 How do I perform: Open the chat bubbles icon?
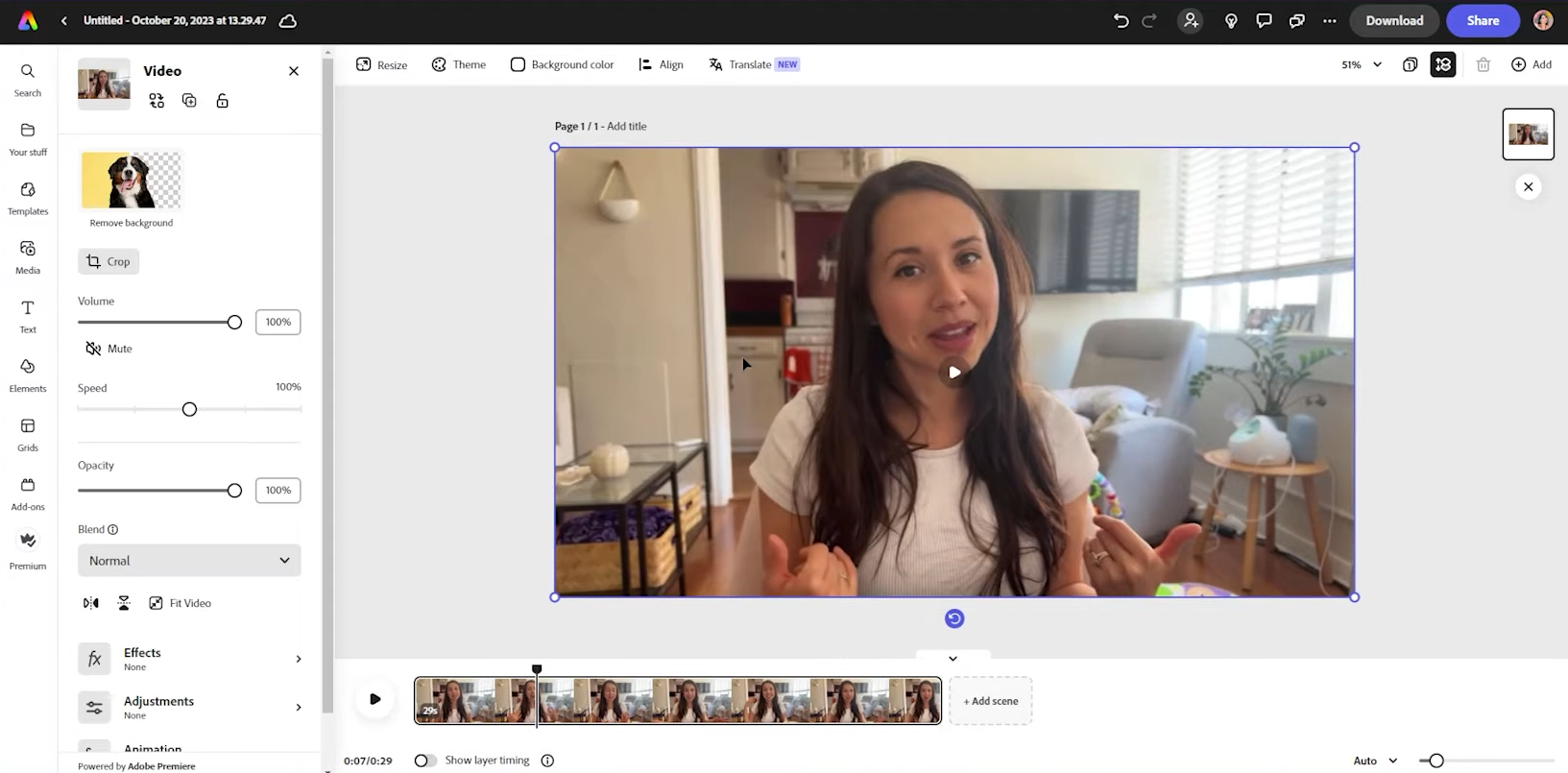[x=1296, y=20]
